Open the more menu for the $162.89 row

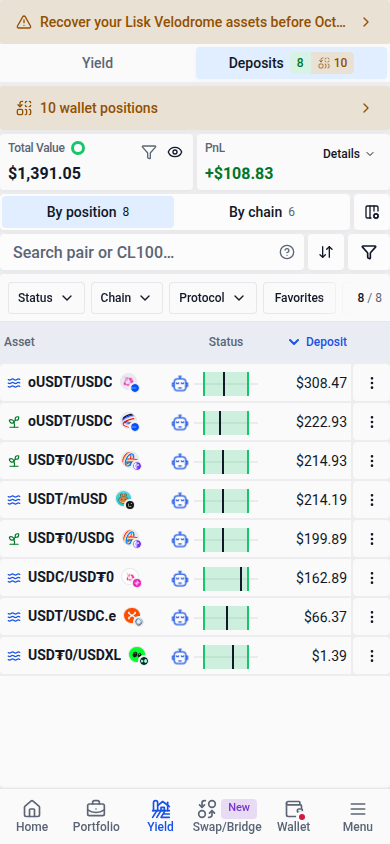click(371, 578)
